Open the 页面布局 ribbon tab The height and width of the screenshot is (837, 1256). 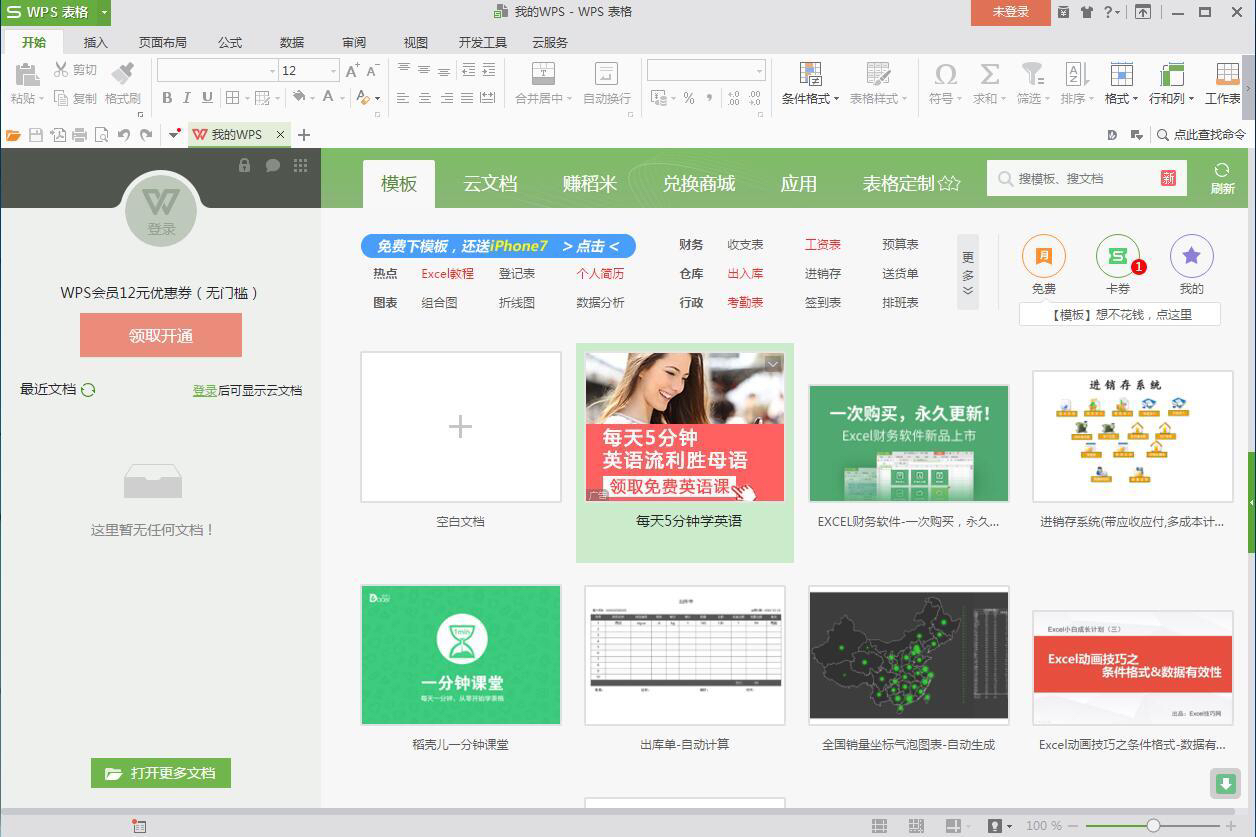click(x=162, y=43)
